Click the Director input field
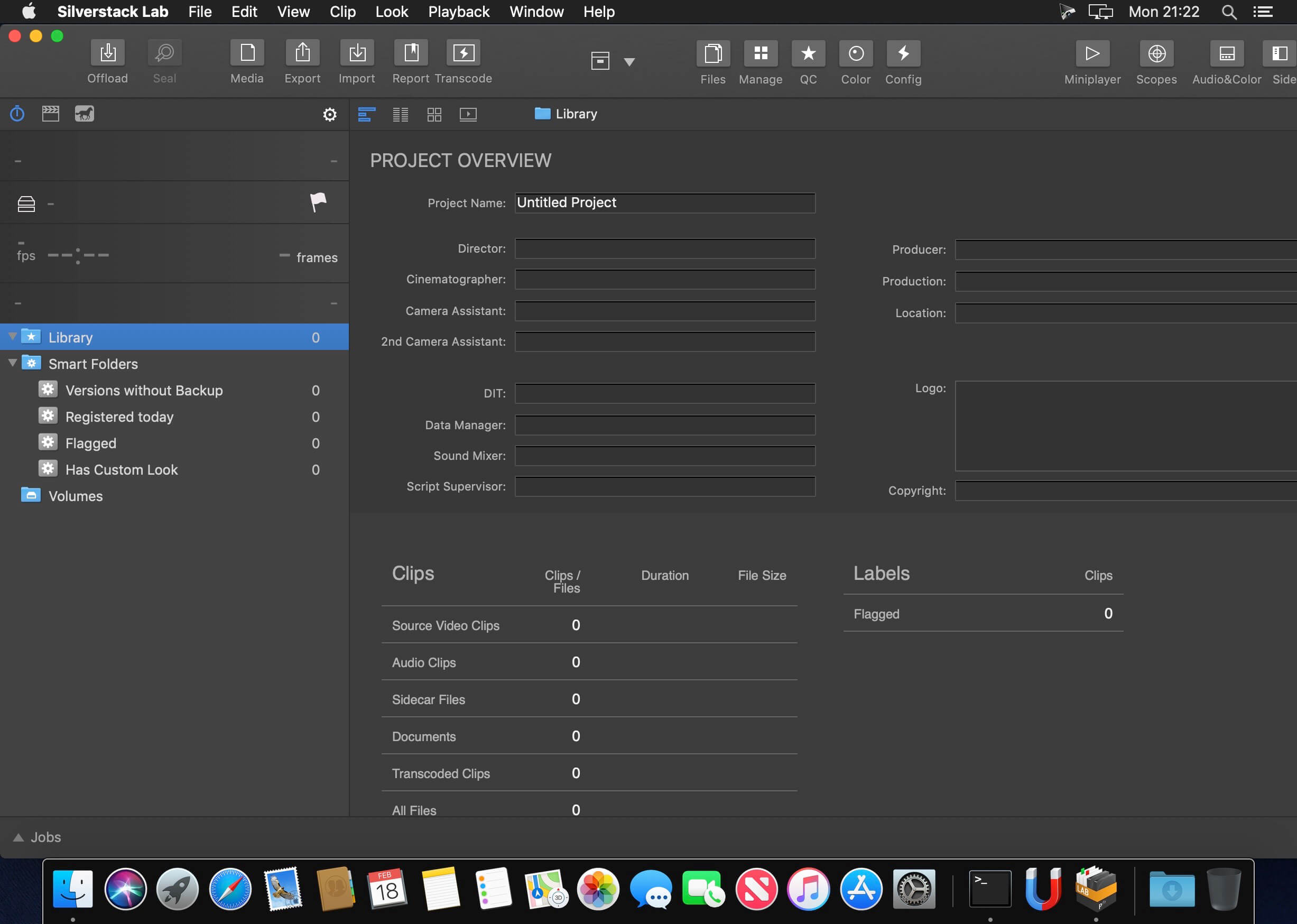 pyautogui.click(x=665, y=248)
